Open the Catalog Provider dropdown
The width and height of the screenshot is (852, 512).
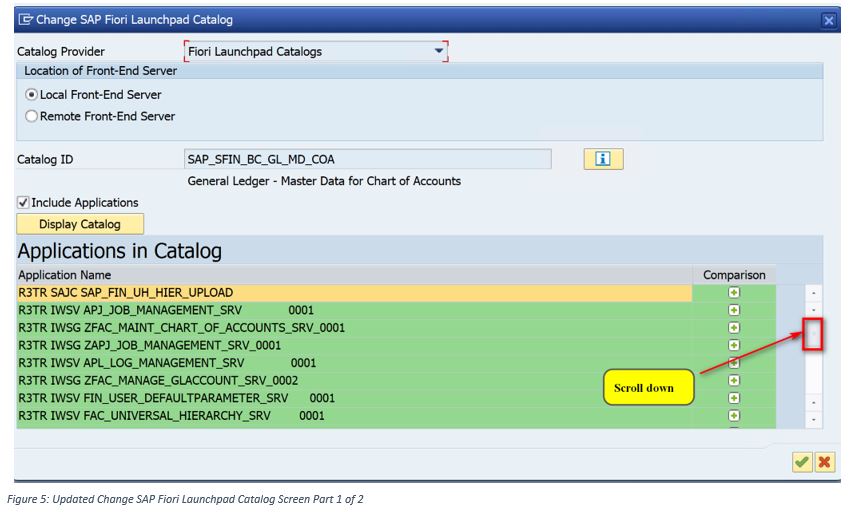[439, 51]
